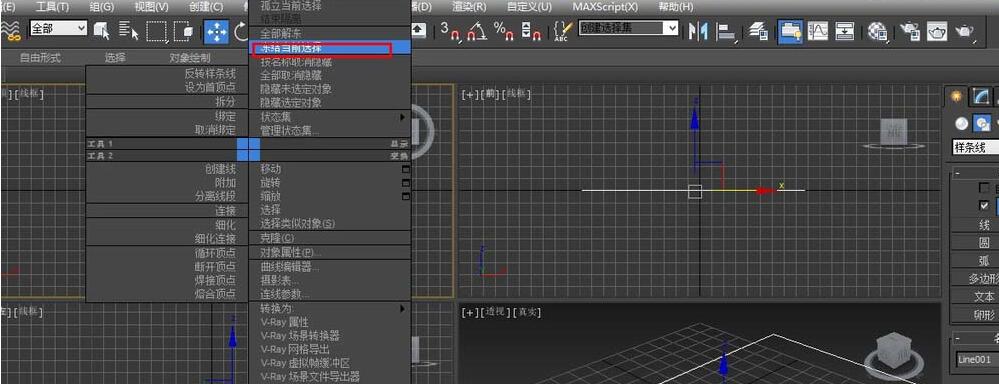This screenshot has width=999, height=384.
Task: Open scale settings box beside 缩放
Action: tap(406, 197)
